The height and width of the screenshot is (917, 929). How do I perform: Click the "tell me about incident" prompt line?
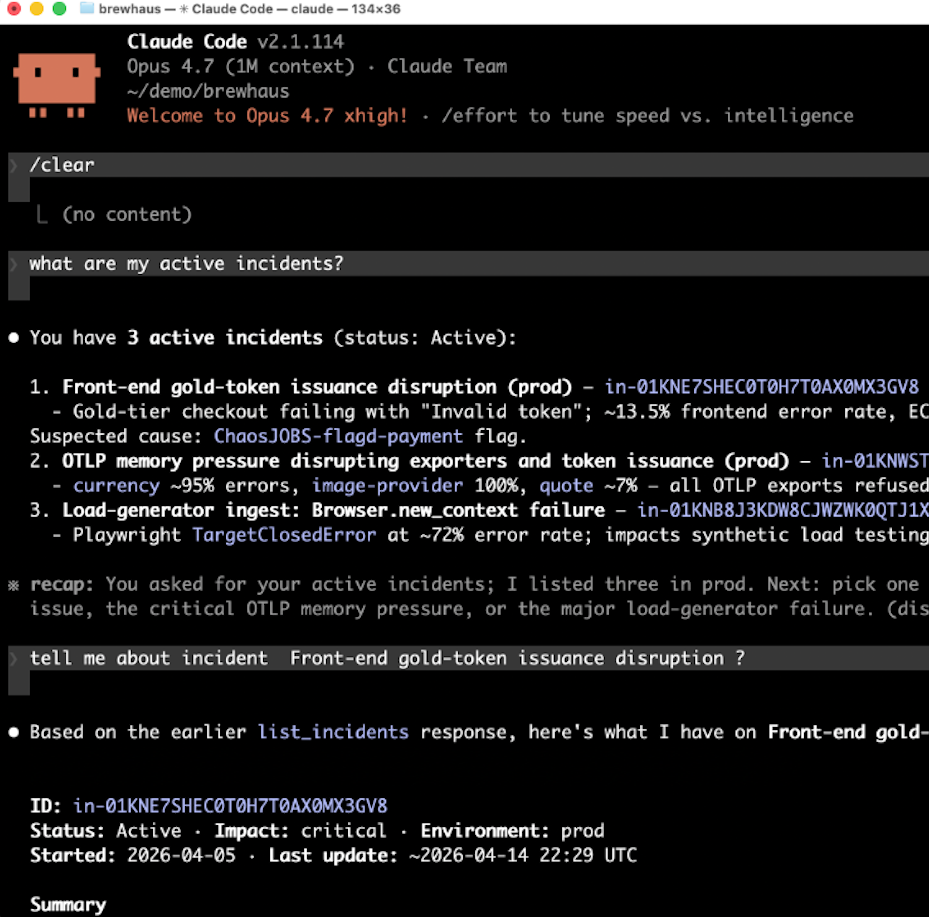pos(386,658)
